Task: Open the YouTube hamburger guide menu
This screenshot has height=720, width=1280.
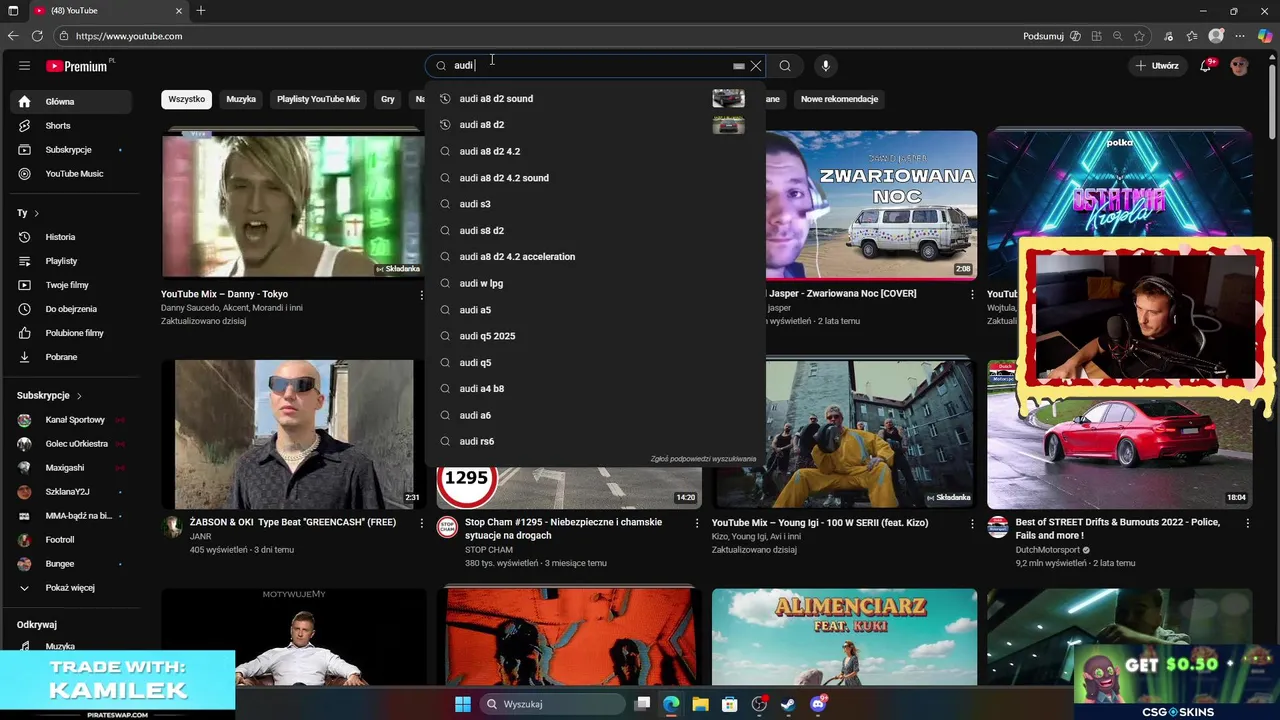Action: (x=24, y=66)
